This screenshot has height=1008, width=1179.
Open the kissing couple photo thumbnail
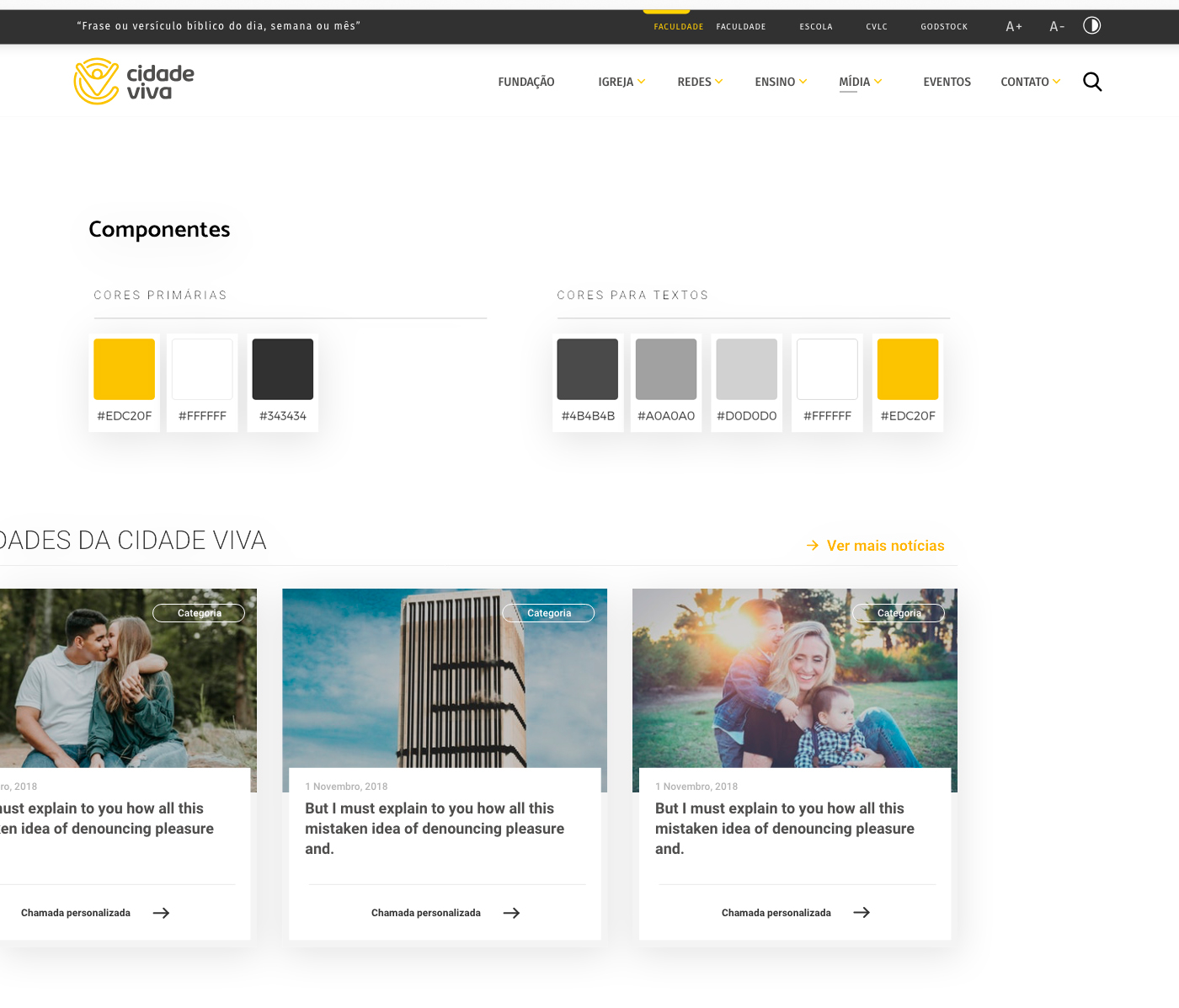click(128, 678)
